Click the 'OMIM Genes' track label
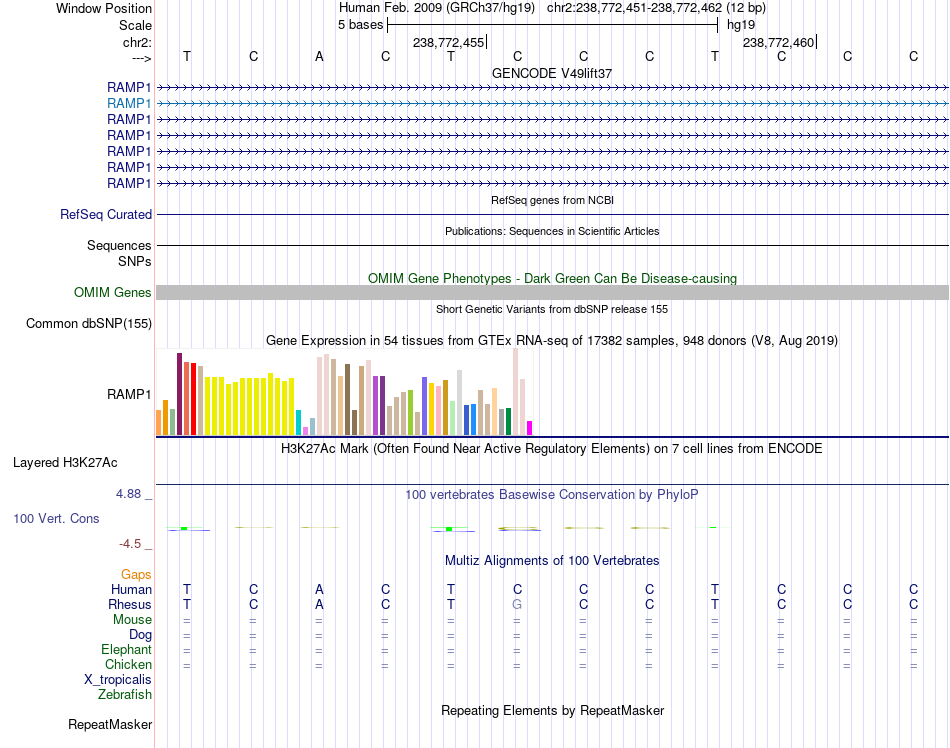The width and height of the screenshot is (950, 748). tap(113, 293)
